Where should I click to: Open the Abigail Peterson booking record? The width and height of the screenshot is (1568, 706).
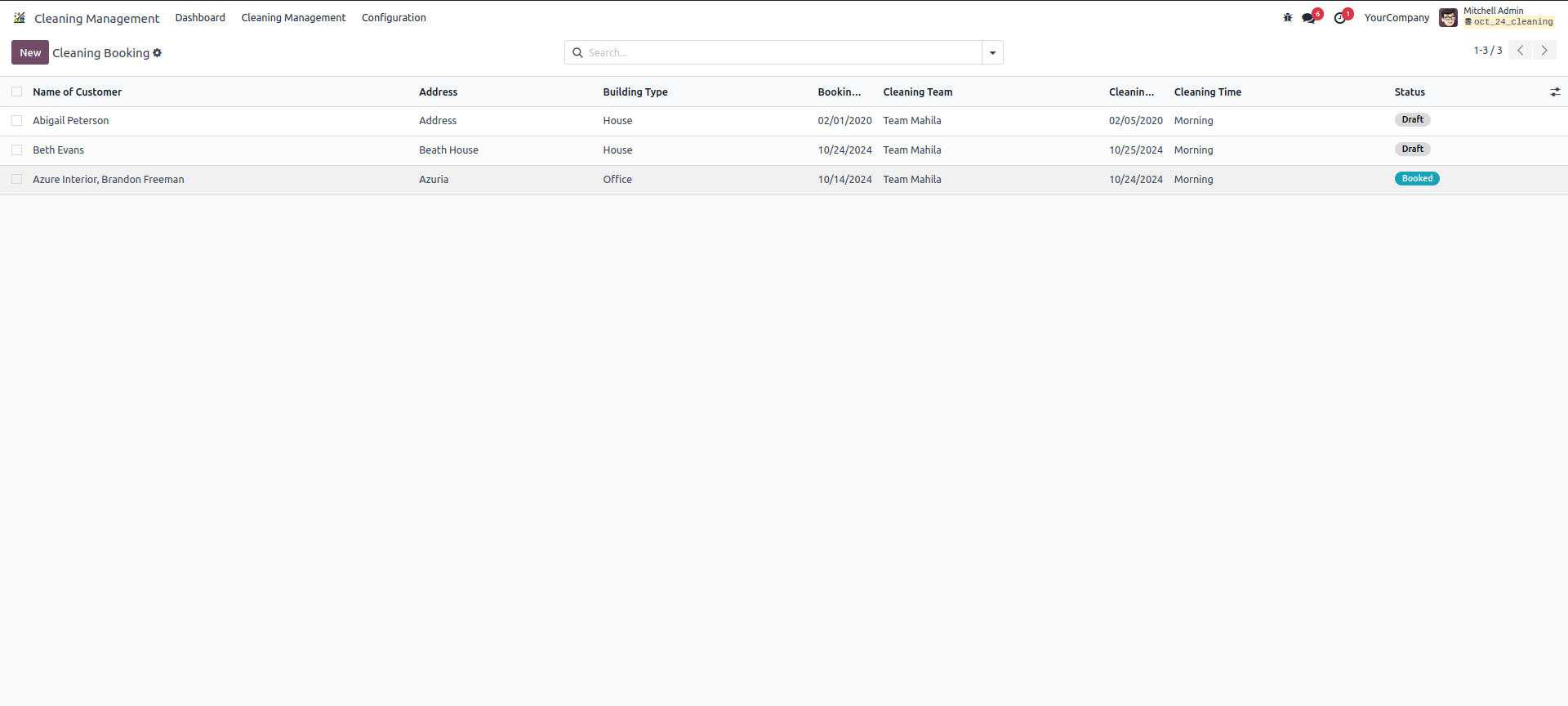click(x=71, y=121)
